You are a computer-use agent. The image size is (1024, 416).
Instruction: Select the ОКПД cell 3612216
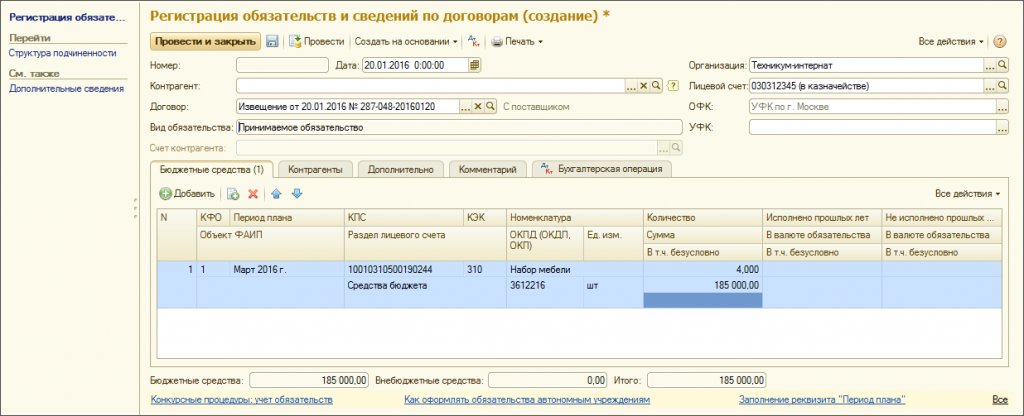tap(545, 285)
